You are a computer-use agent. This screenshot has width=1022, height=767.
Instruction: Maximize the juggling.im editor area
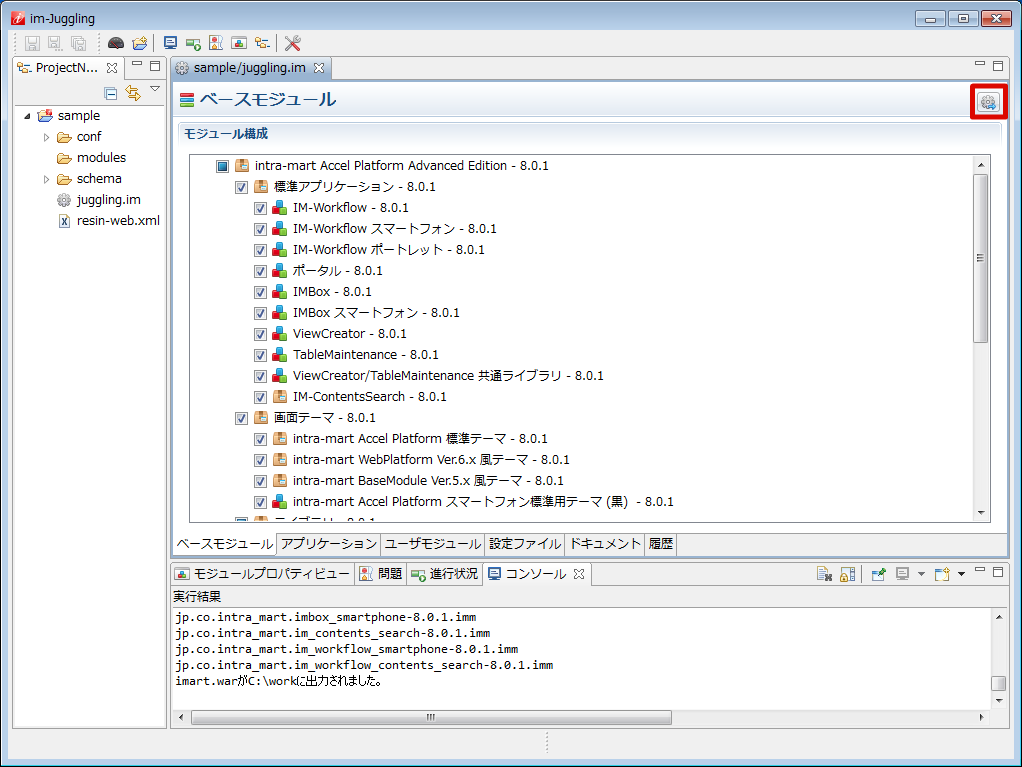point(998,65)
